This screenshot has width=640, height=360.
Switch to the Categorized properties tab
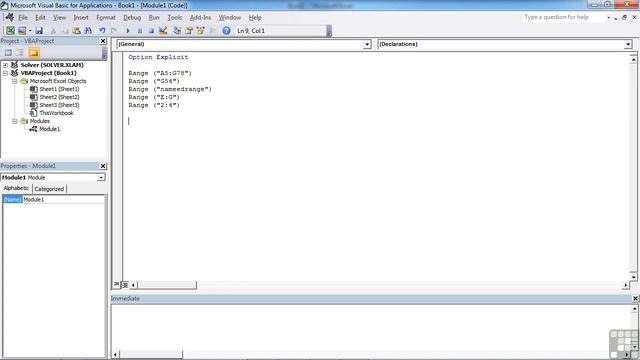[x=49, y=189]
